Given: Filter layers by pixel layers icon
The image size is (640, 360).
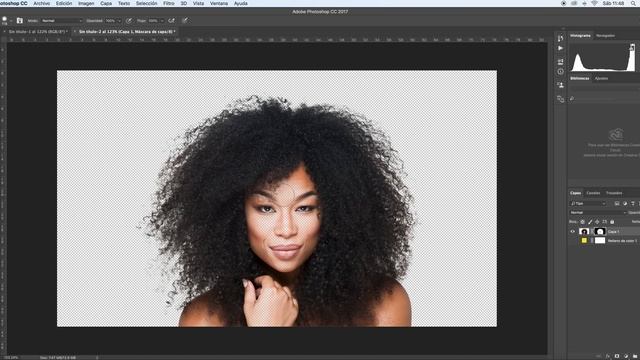Looking at the screenshot, I should [x=617, y=203].
